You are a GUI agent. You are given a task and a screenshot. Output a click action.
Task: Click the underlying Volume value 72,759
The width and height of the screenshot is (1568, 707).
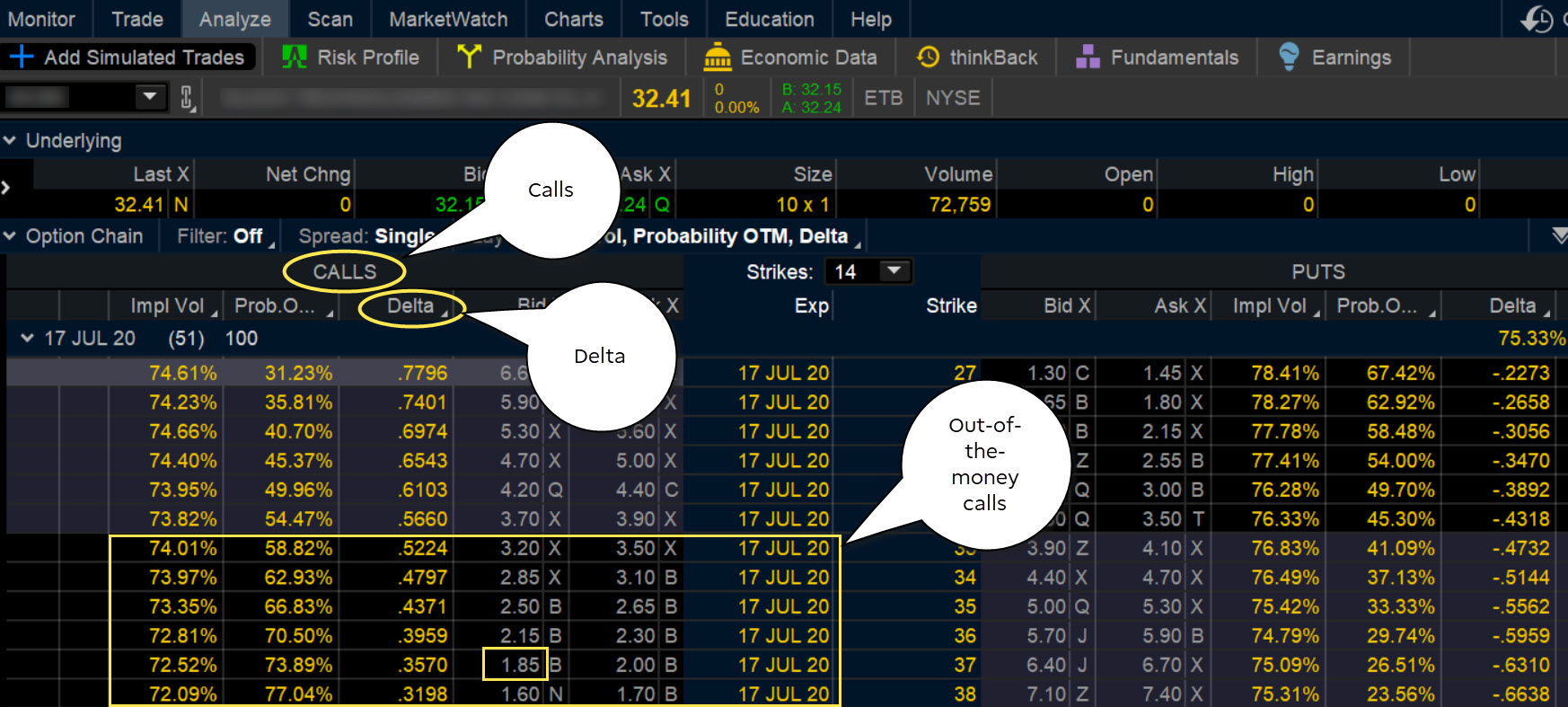(x=959, y=205)
